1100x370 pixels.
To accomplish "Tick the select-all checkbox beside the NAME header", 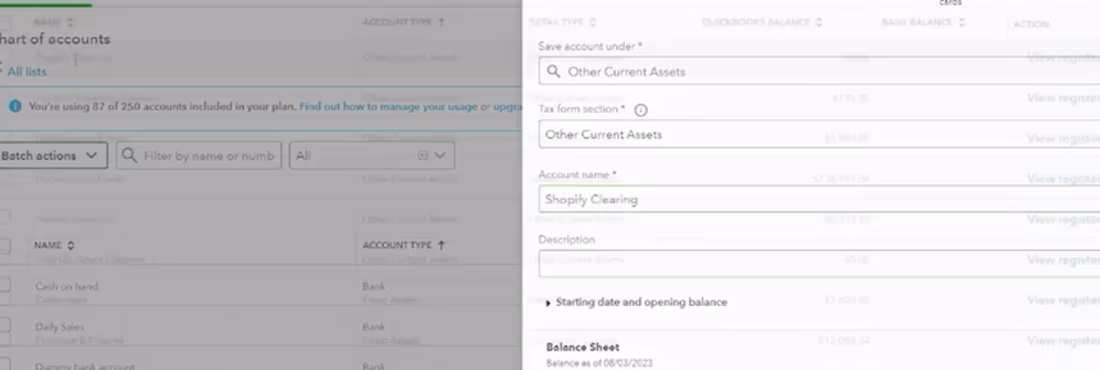I will click(x=4, y=246).
